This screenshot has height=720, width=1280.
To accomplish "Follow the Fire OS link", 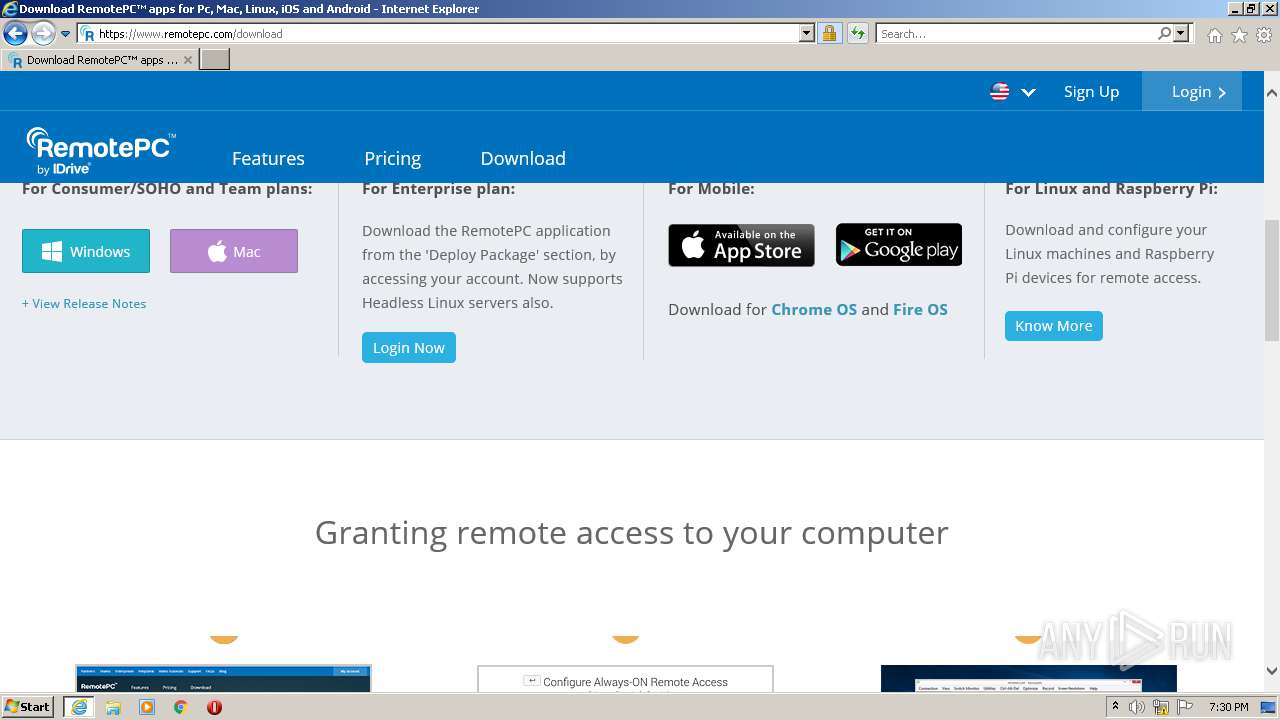I will point(920,309).
